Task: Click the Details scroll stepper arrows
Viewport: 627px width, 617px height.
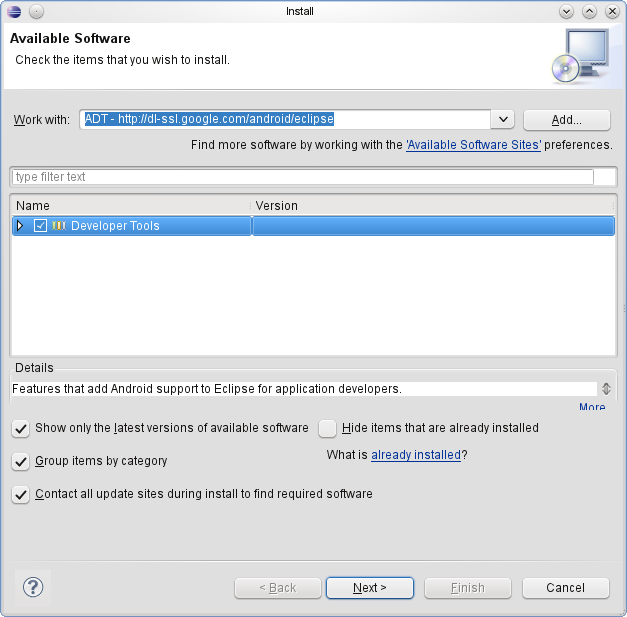Action: click(x=606, y=389)
